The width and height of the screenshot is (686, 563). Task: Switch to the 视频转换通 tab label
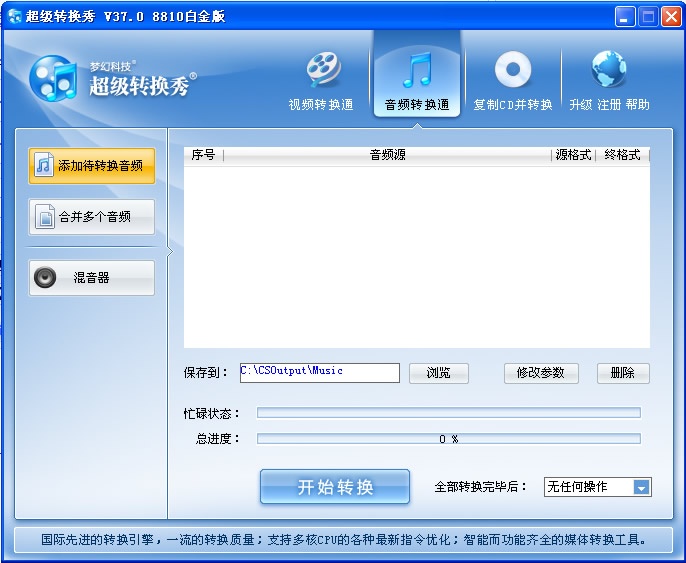(321, 105)
